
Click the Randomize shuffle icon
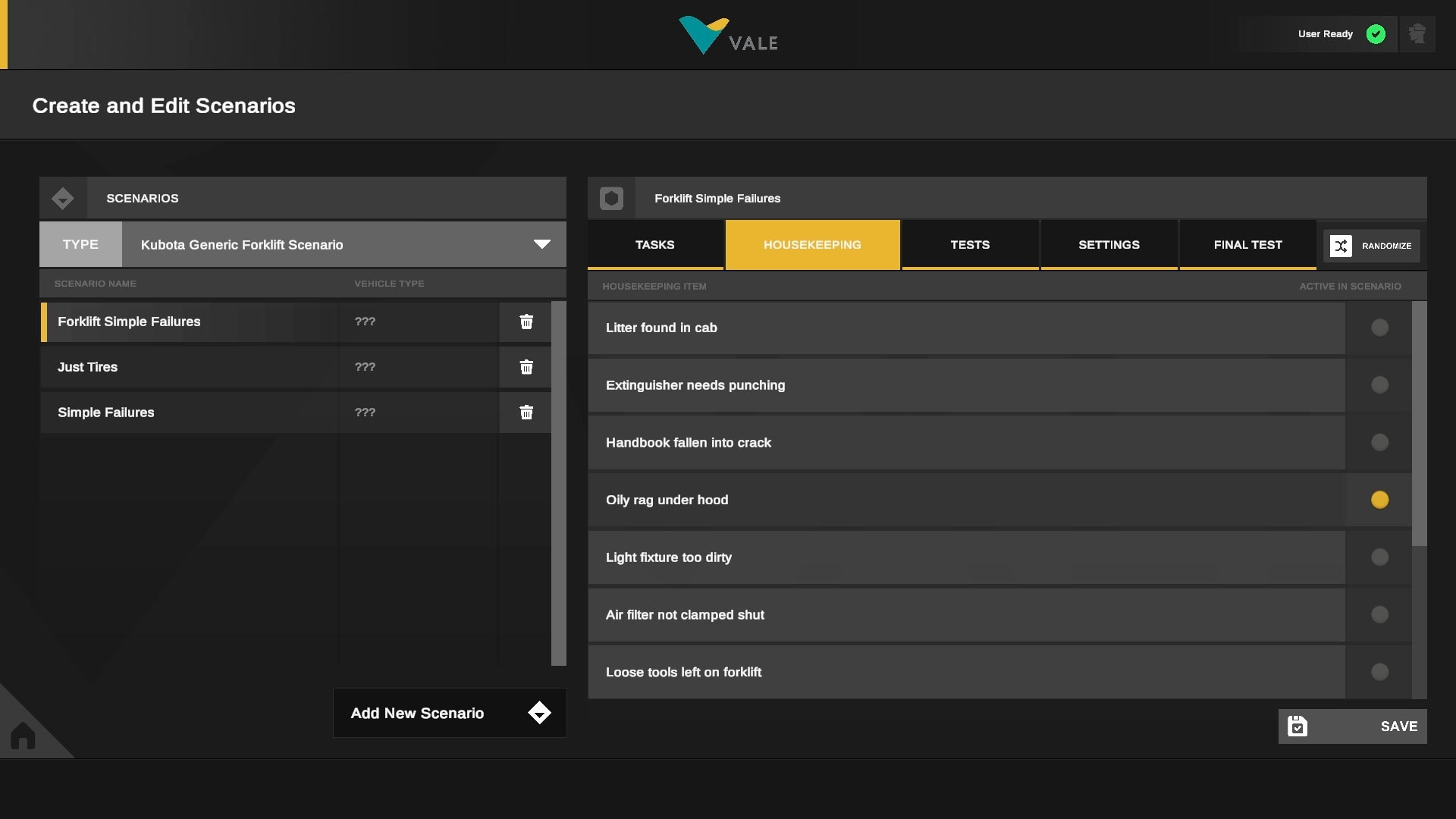1341,246
